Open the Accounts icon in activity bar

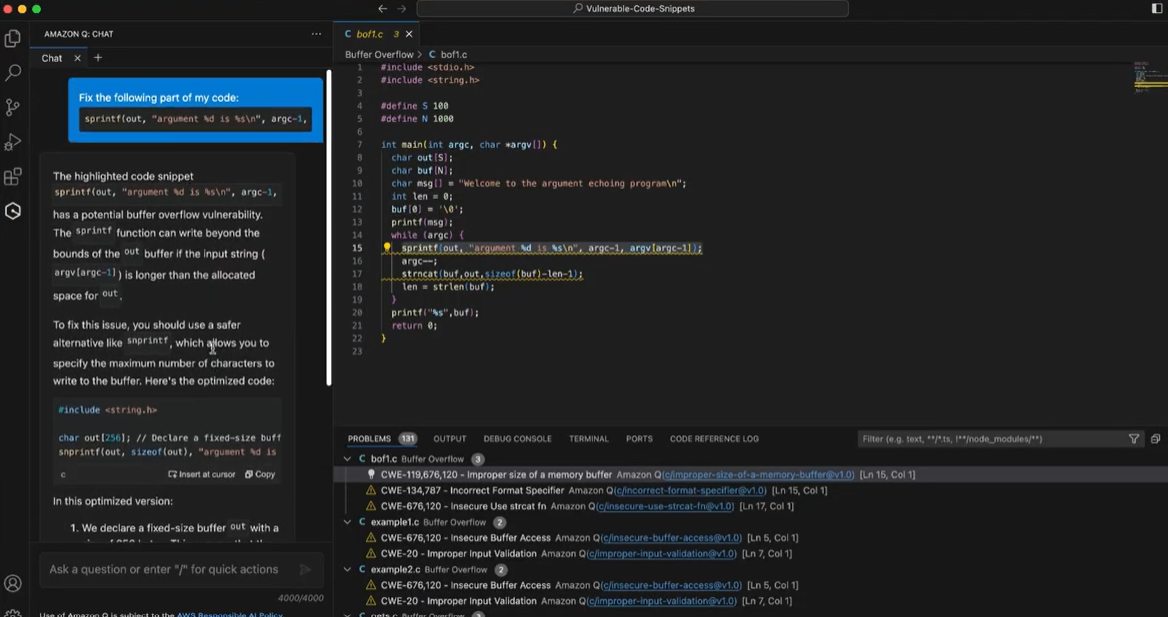click(13, 584)
